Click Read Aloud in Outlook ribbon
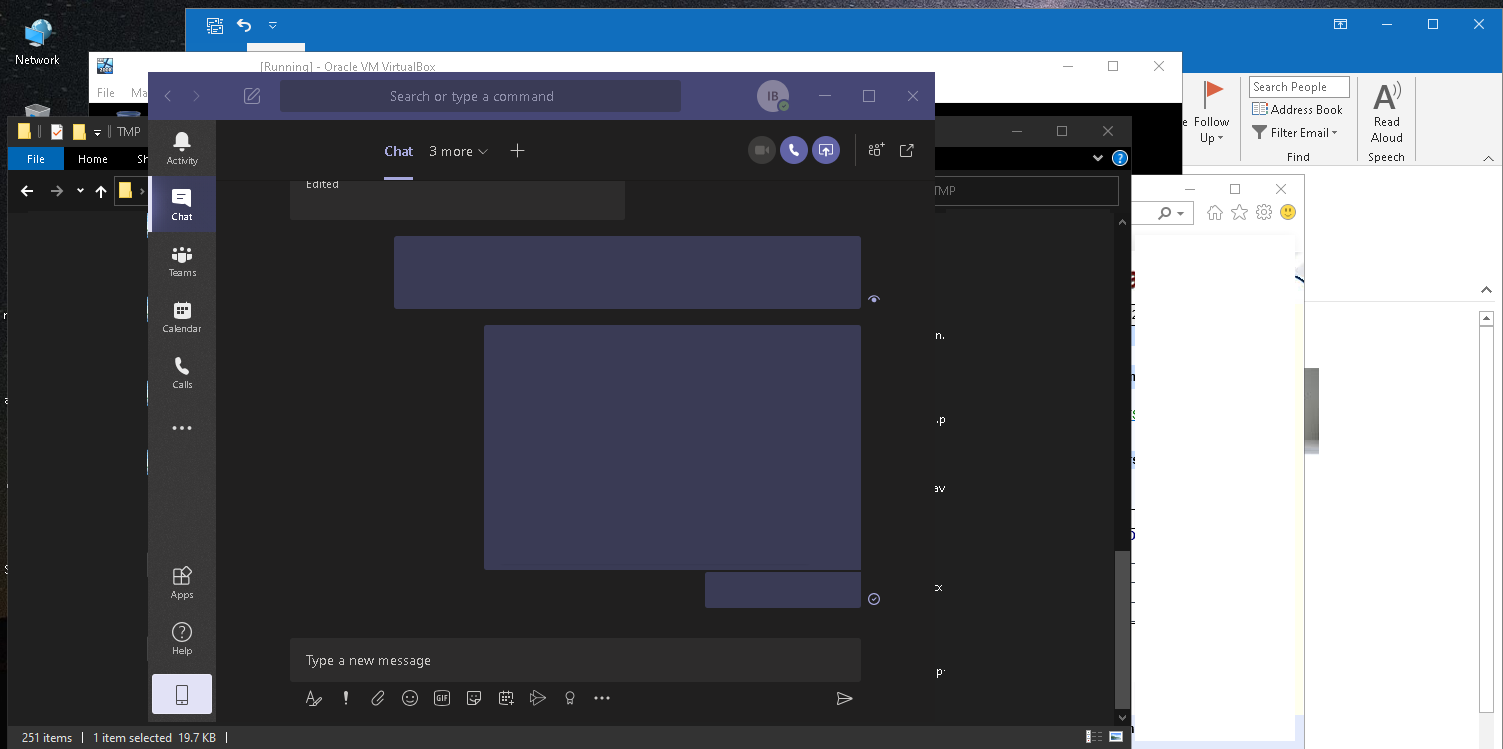1503x749 pixels. tap(1387, 112)
